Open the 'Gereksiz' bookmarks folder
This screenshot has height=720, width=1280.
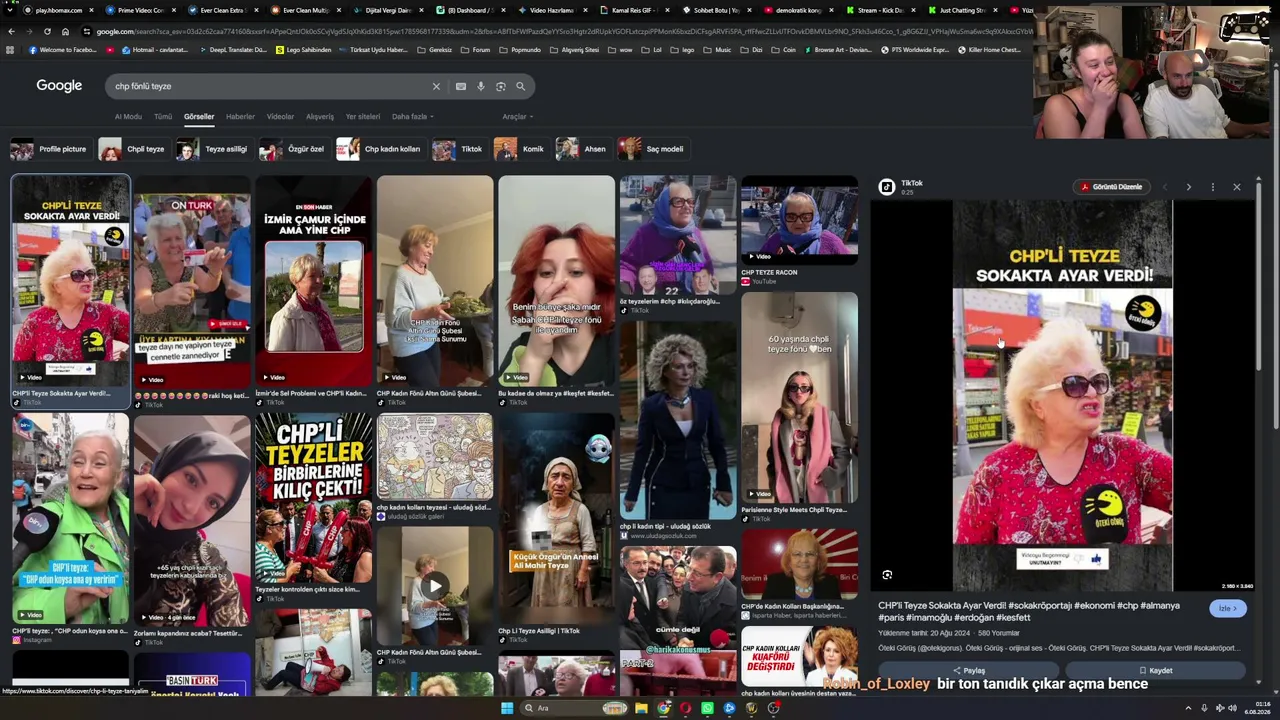click(435, 50)
